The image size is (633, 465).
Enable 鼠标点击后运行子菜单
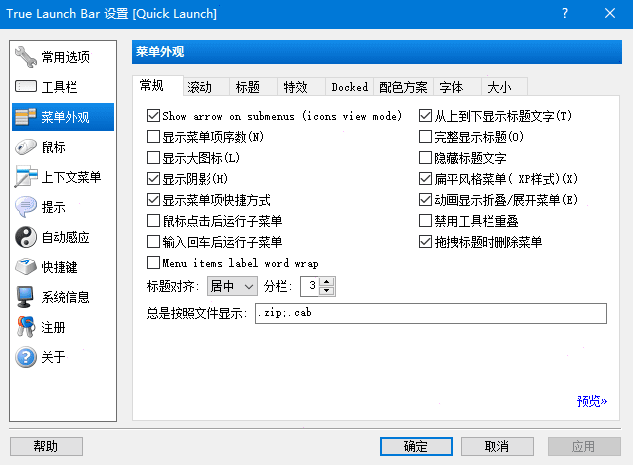coord(153,221)
